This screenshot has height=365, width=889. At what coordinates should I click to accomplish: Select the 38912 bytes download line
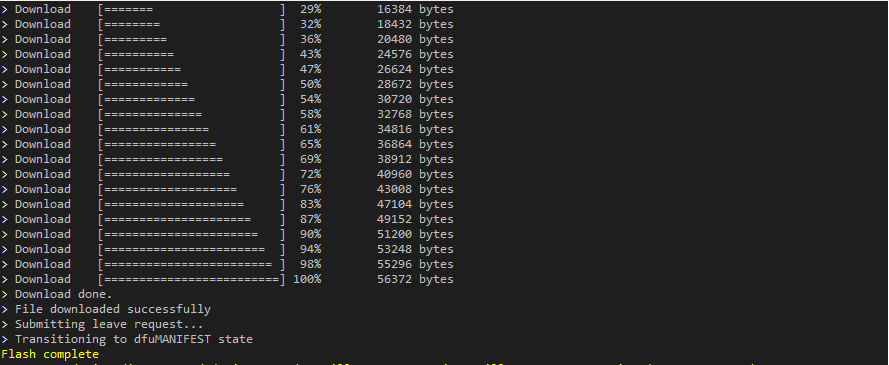click(x=227, y=159)
